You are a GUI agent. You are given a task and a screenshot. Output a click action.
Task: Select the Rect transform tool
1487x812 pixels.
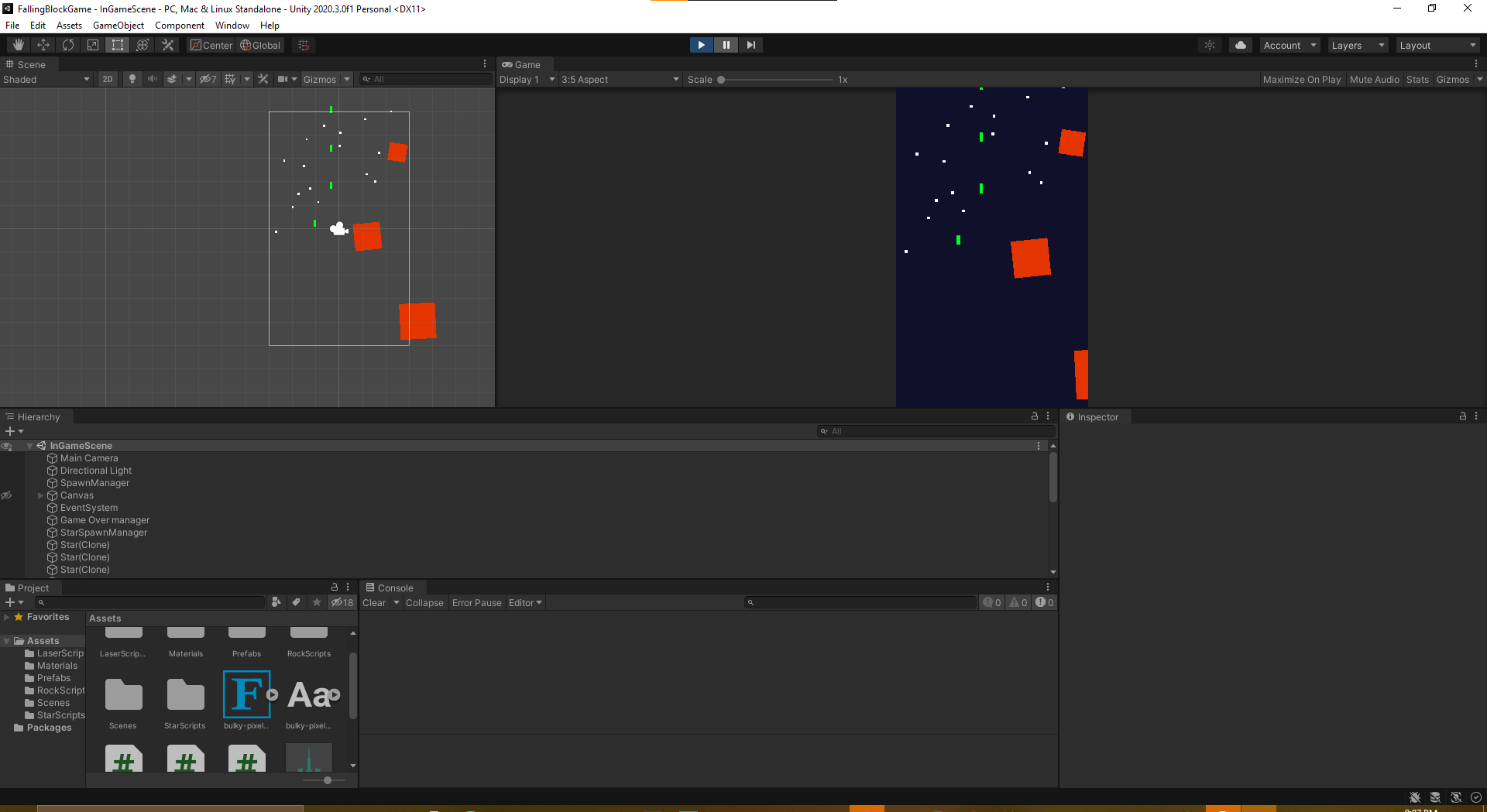pyautogui.click(x=118, y=45)
